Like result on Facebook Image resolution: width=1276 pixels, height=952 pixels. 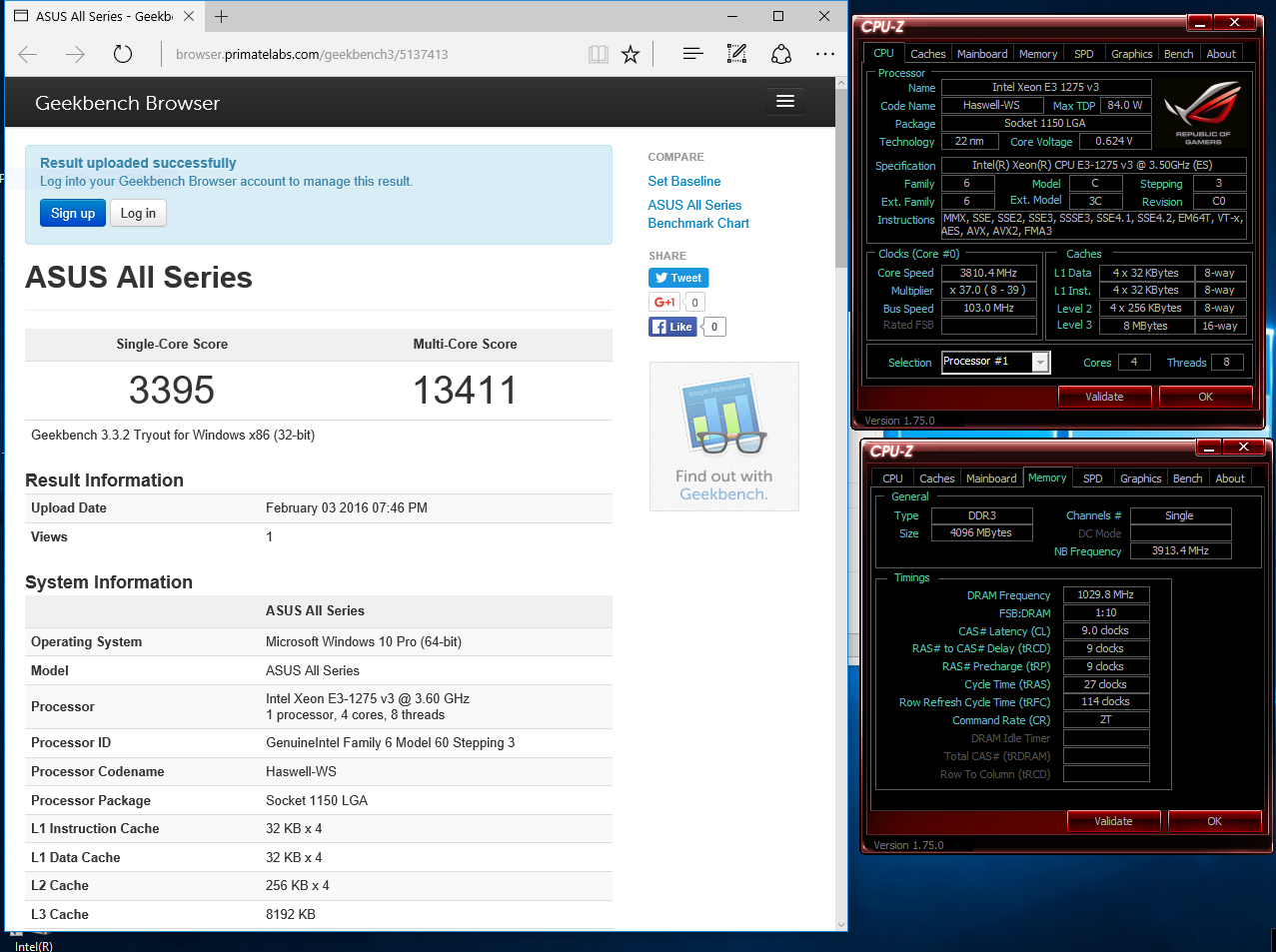672,327
